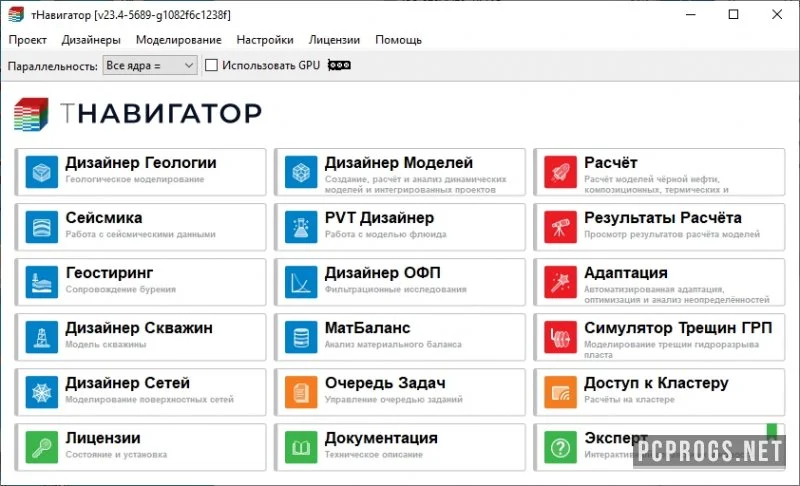Click the Адаптация magic wand icon

tap(560, 282)
